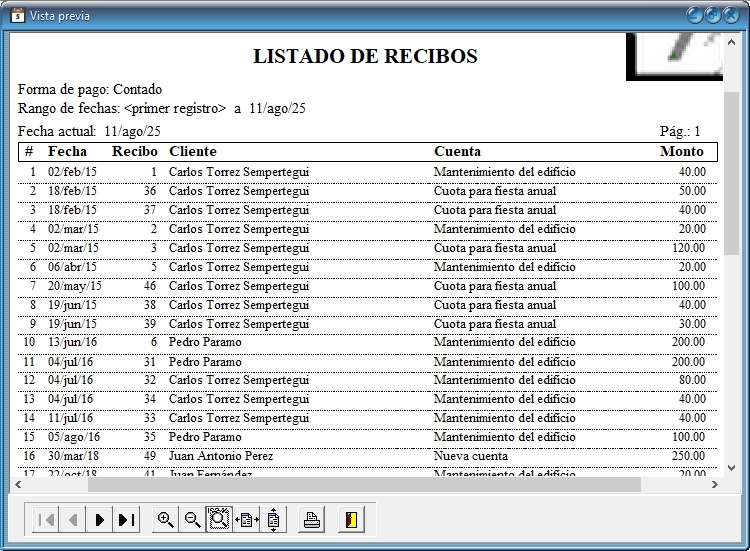Click Juan Antonio Perez client name
Viewport: 750px width, 551px height.
tap(221, 456)
